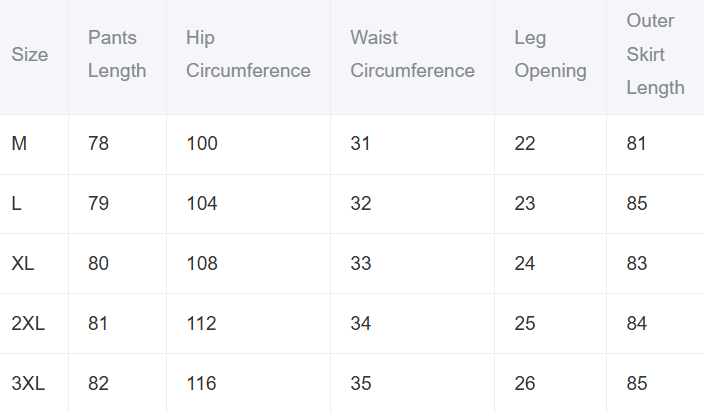
Task: Click the hip circumference value 108
Action: tap(202, 264)
